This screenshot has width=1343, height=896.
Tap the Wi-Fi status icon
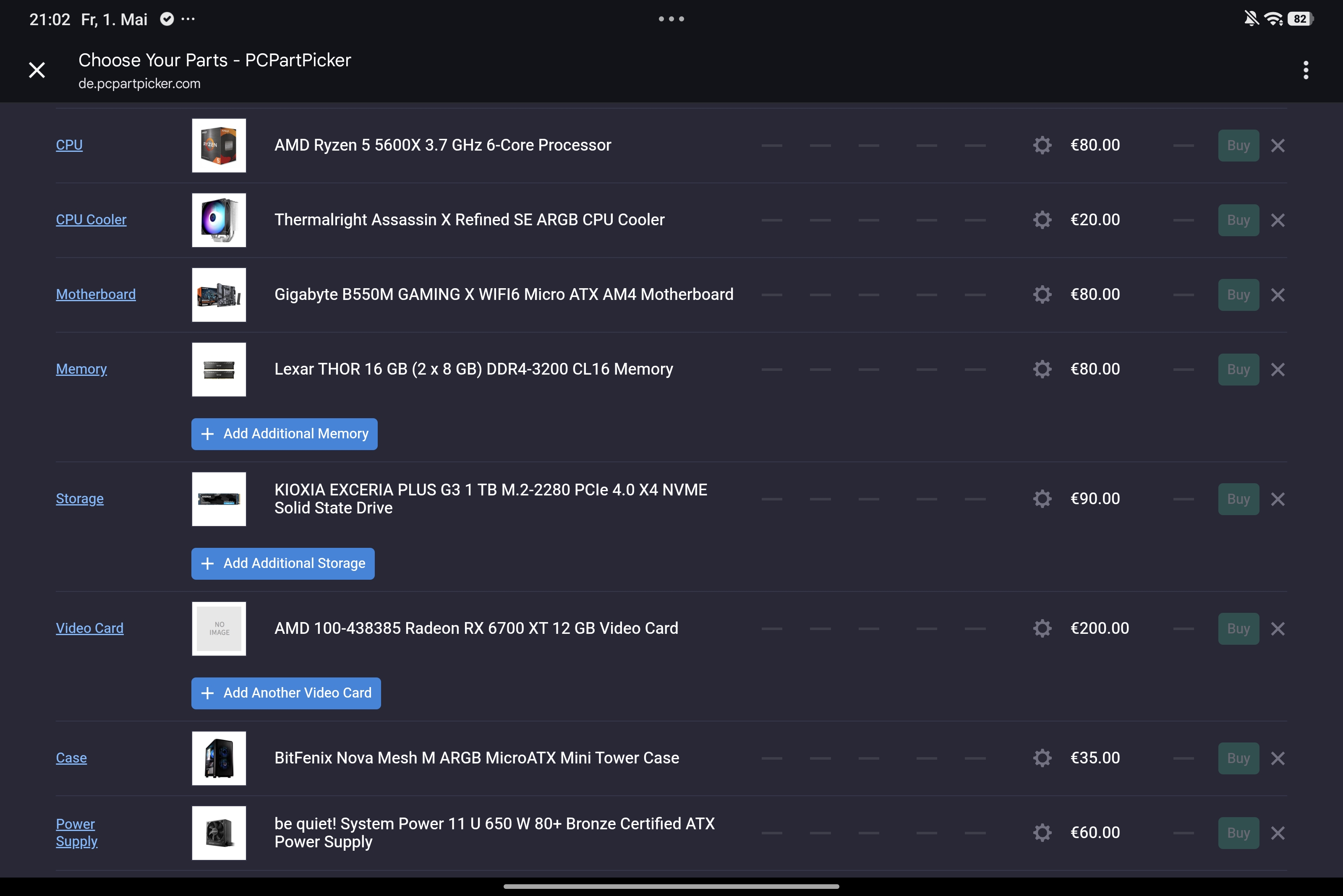pos(1274,19)
